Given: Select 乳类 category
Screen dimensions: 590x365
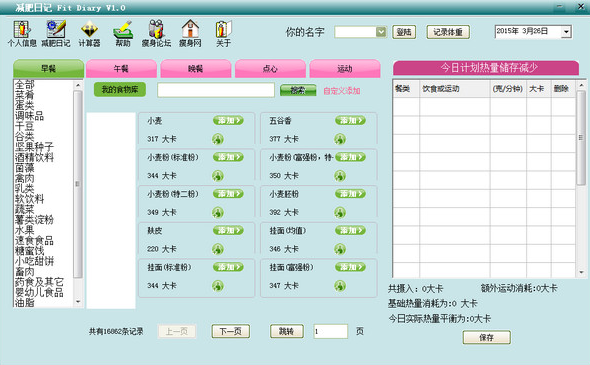Looking at the screenshot, I should (x=24, y=188).
